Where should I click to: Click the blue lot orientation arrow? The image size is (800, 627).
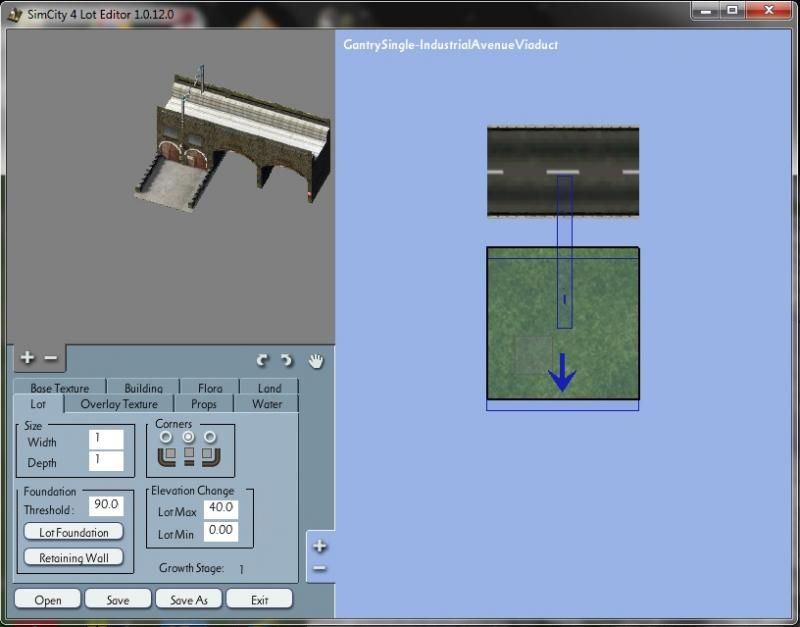562,372
